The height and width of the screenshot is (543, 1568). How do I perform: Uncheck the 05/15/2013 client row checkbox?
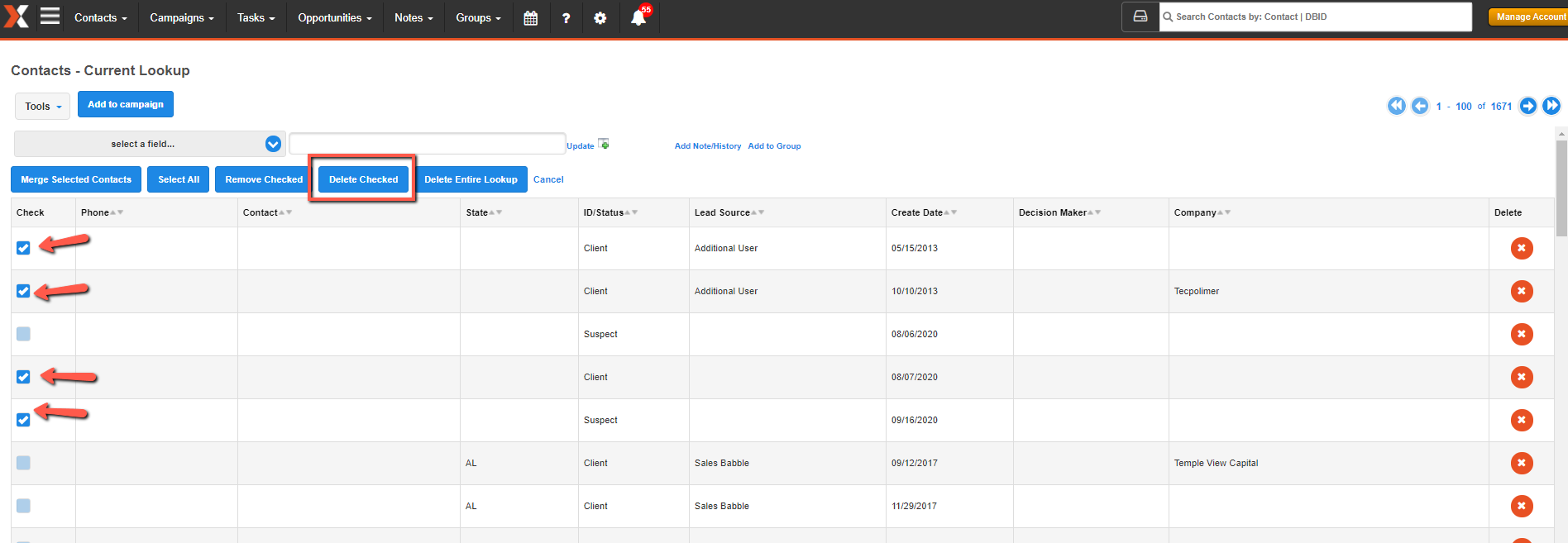tap(23, 248)
